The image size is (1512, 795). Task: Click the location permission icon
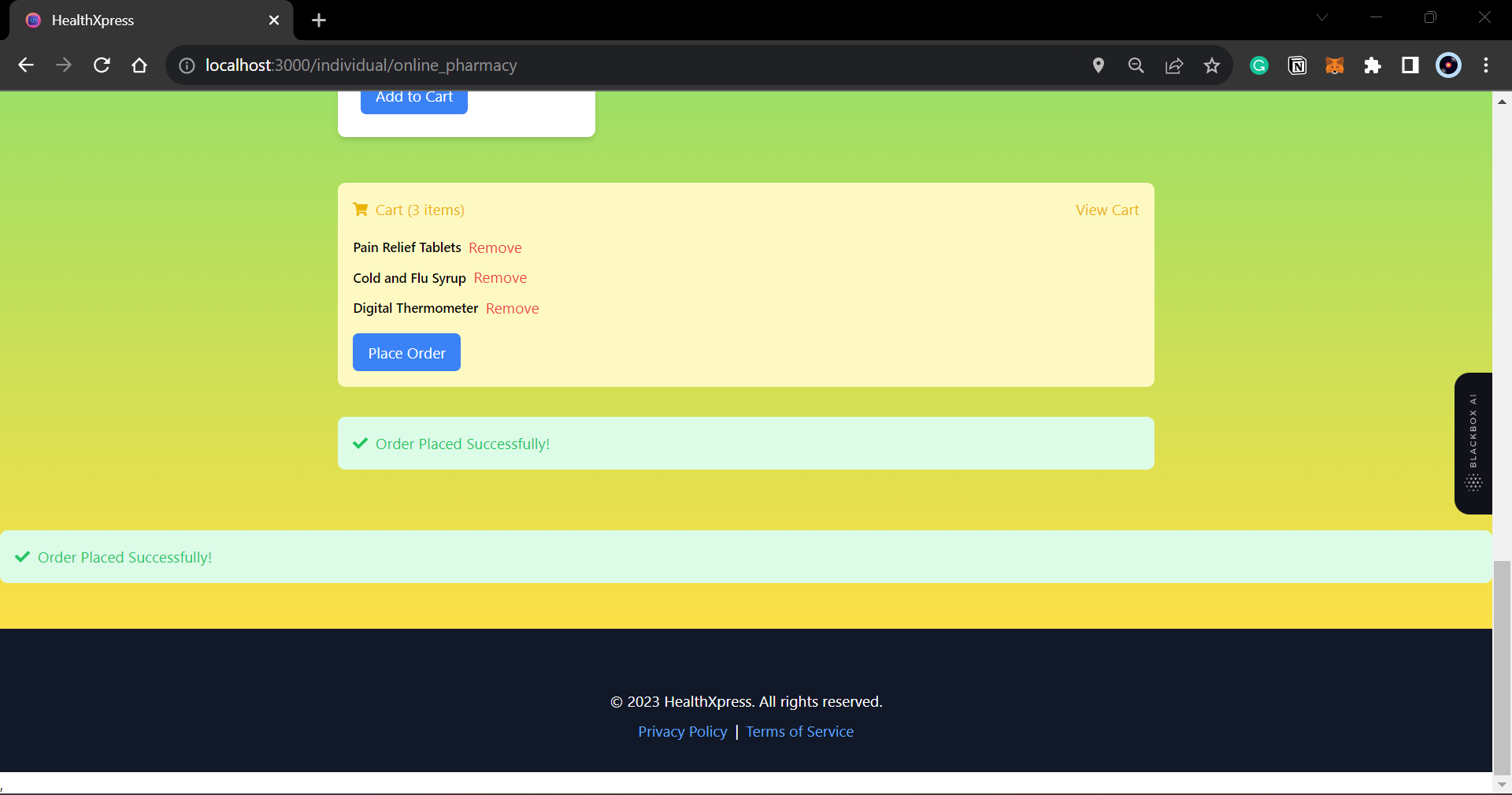pos(1099,65)
